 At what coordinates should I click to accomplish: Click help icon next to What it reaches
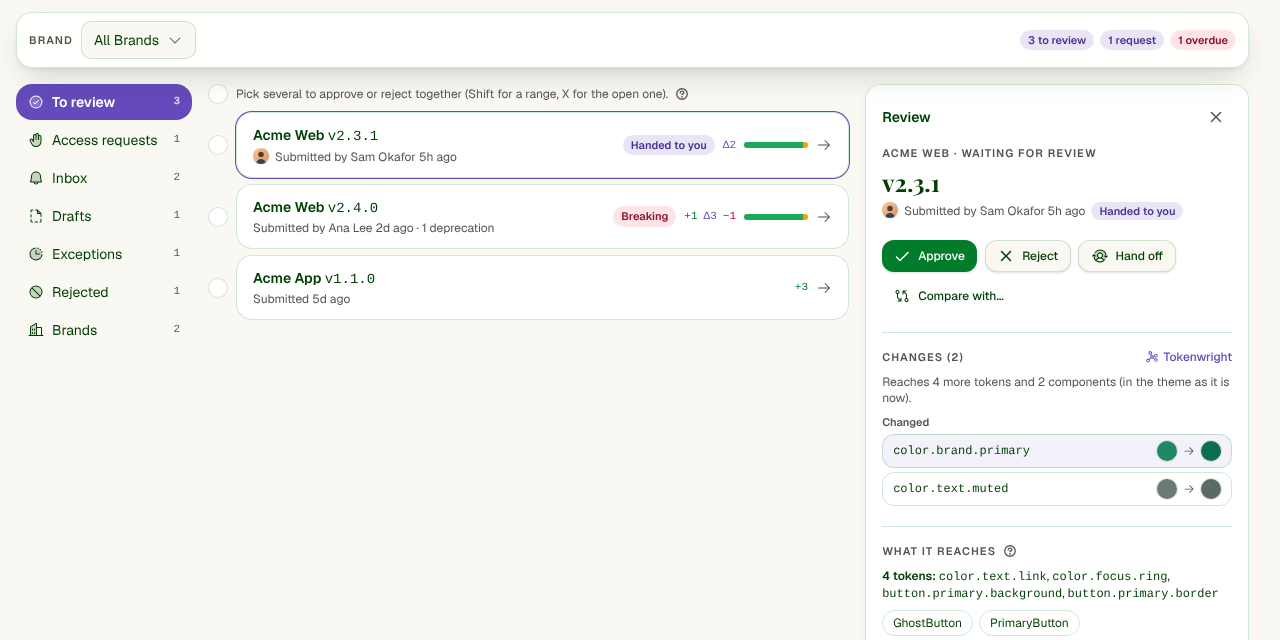tap(1010, 551)
